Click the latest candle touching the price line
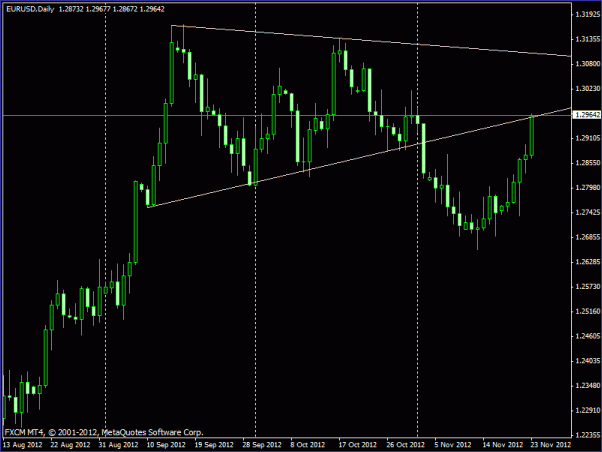Screen dimensions: 602x452 (532, 136)
